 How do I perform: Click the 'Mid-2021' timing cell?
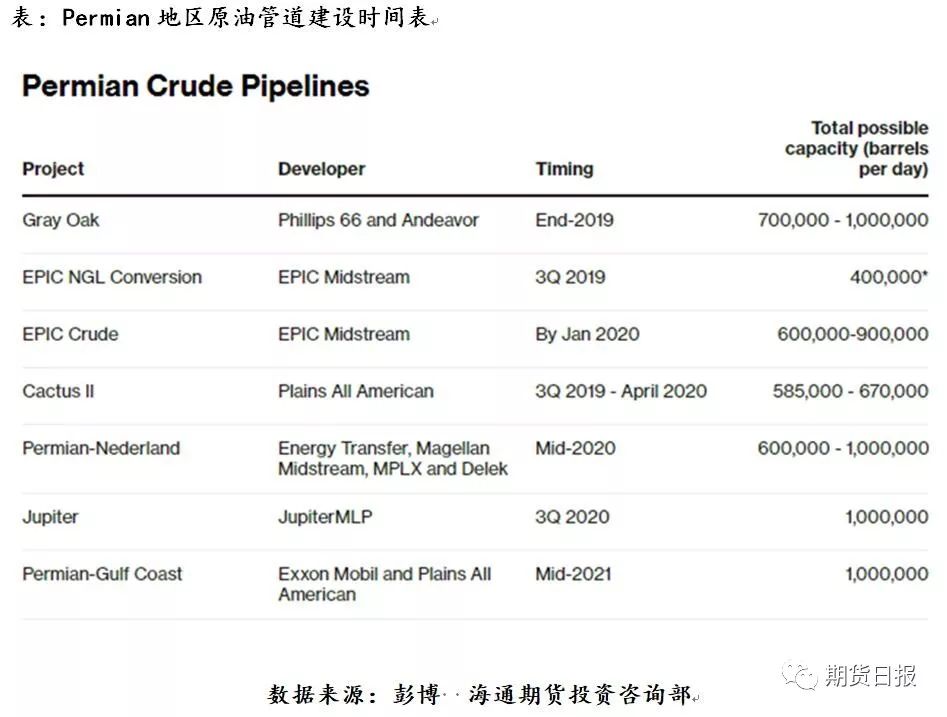[x=573, y=574]
